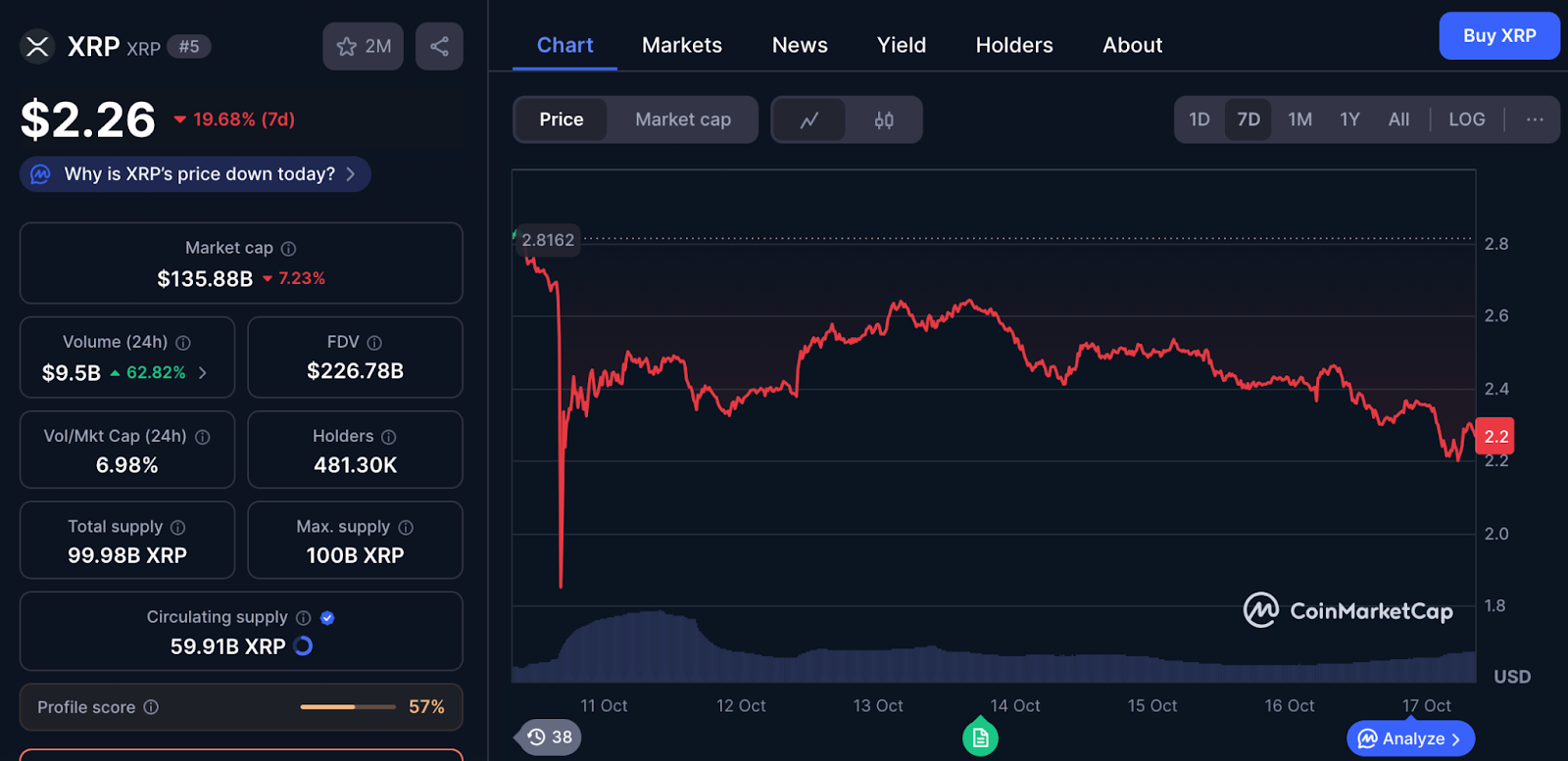
Task: Expand "Why is XRP's price down today?"
Action: point(196,174)
